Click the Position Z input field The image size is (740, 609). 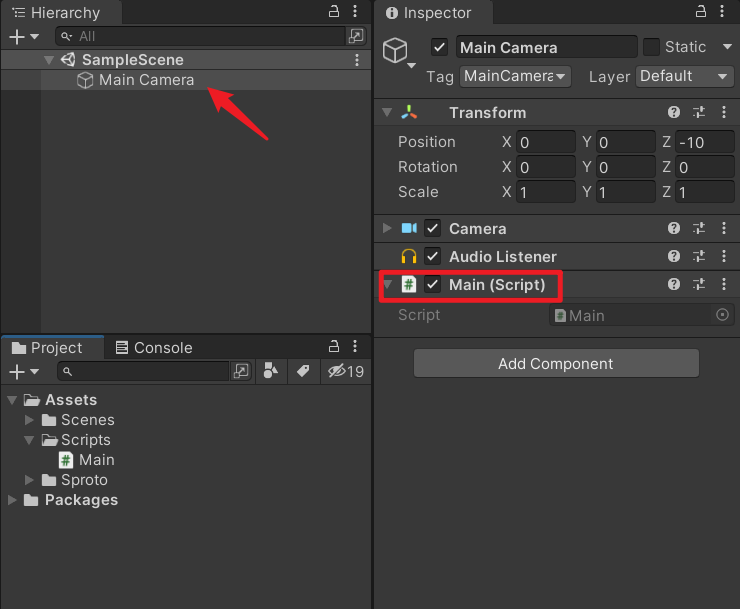pyautogui.click(x=705, y=142)
